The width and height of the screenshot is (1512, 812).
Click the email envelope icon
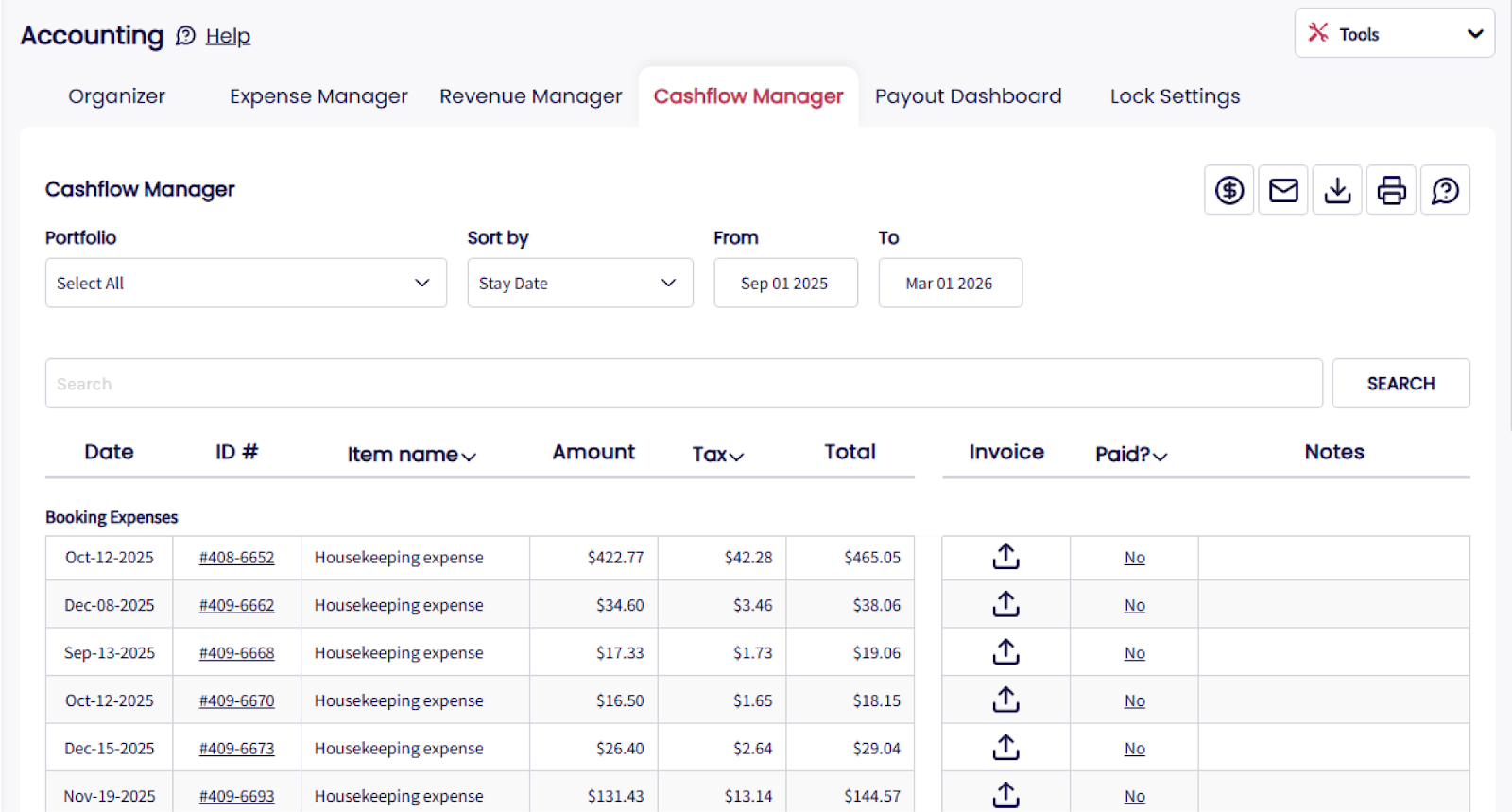click(1283, 190)
